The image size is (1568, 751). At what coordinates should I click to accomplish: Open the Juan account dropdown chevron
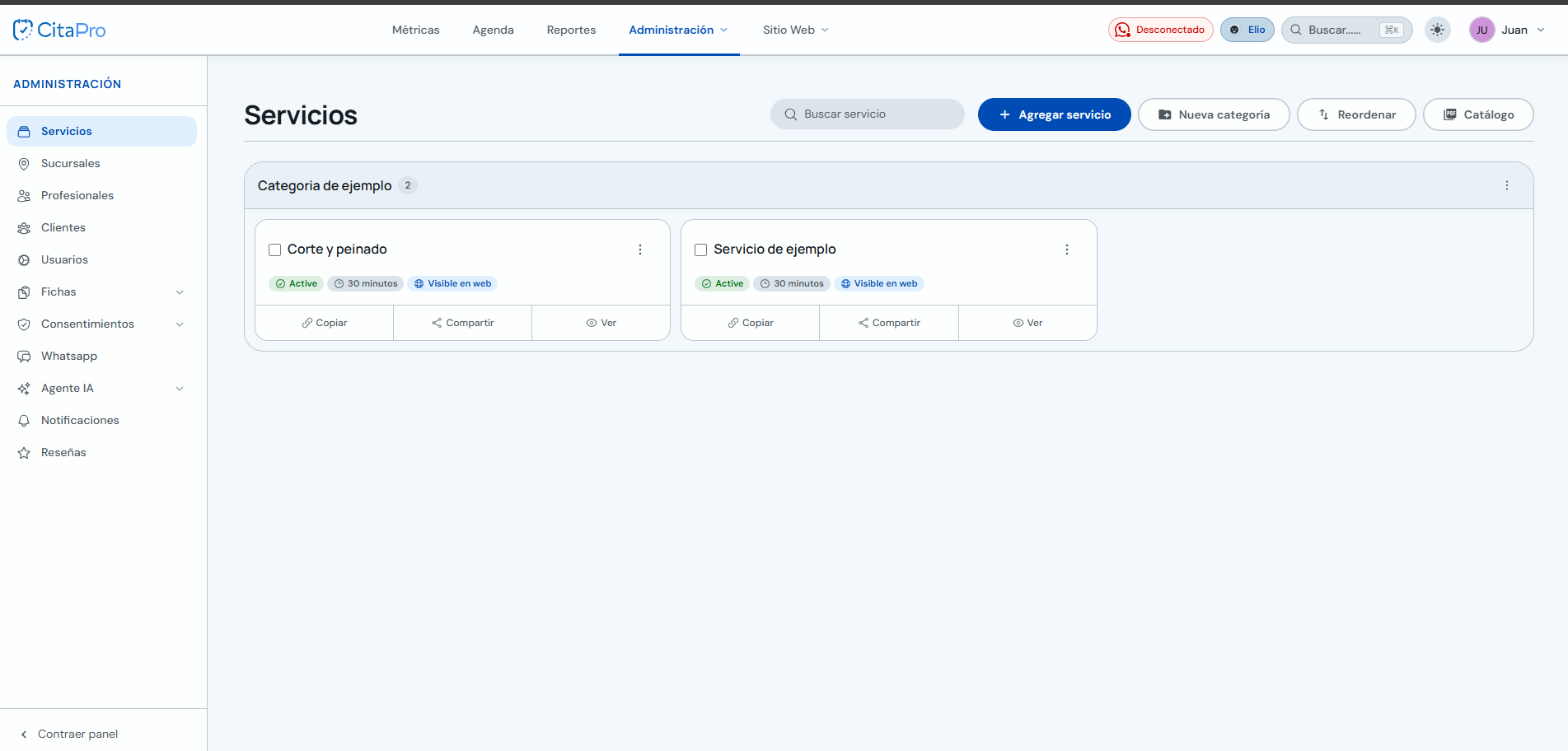[1541, 30]
